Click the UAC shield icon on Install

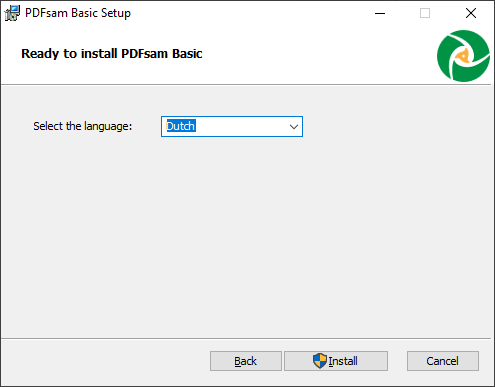point(319,361)
